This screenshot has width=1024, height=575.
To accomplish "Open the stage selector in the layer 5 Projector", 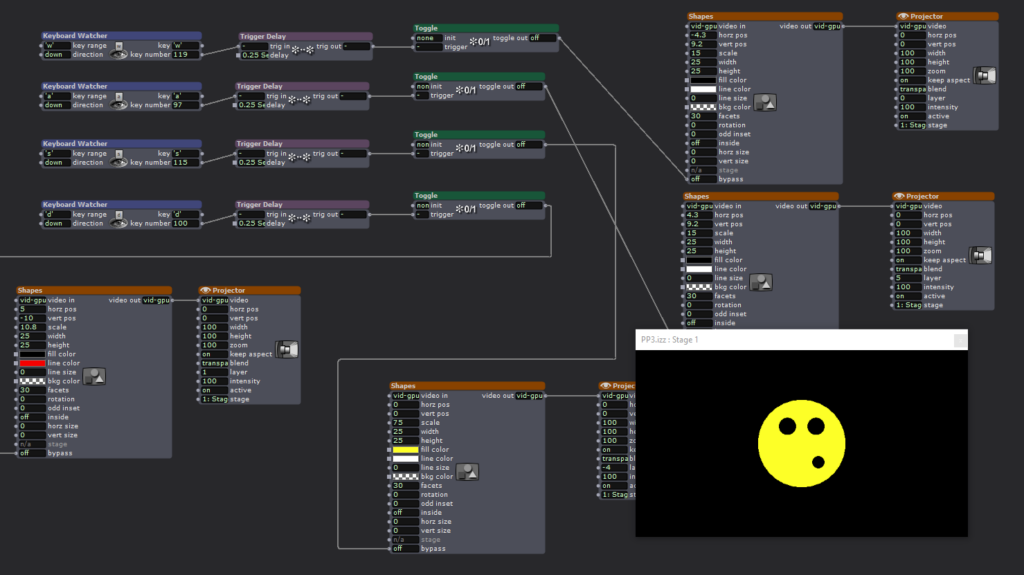I will tap(907, 305).
